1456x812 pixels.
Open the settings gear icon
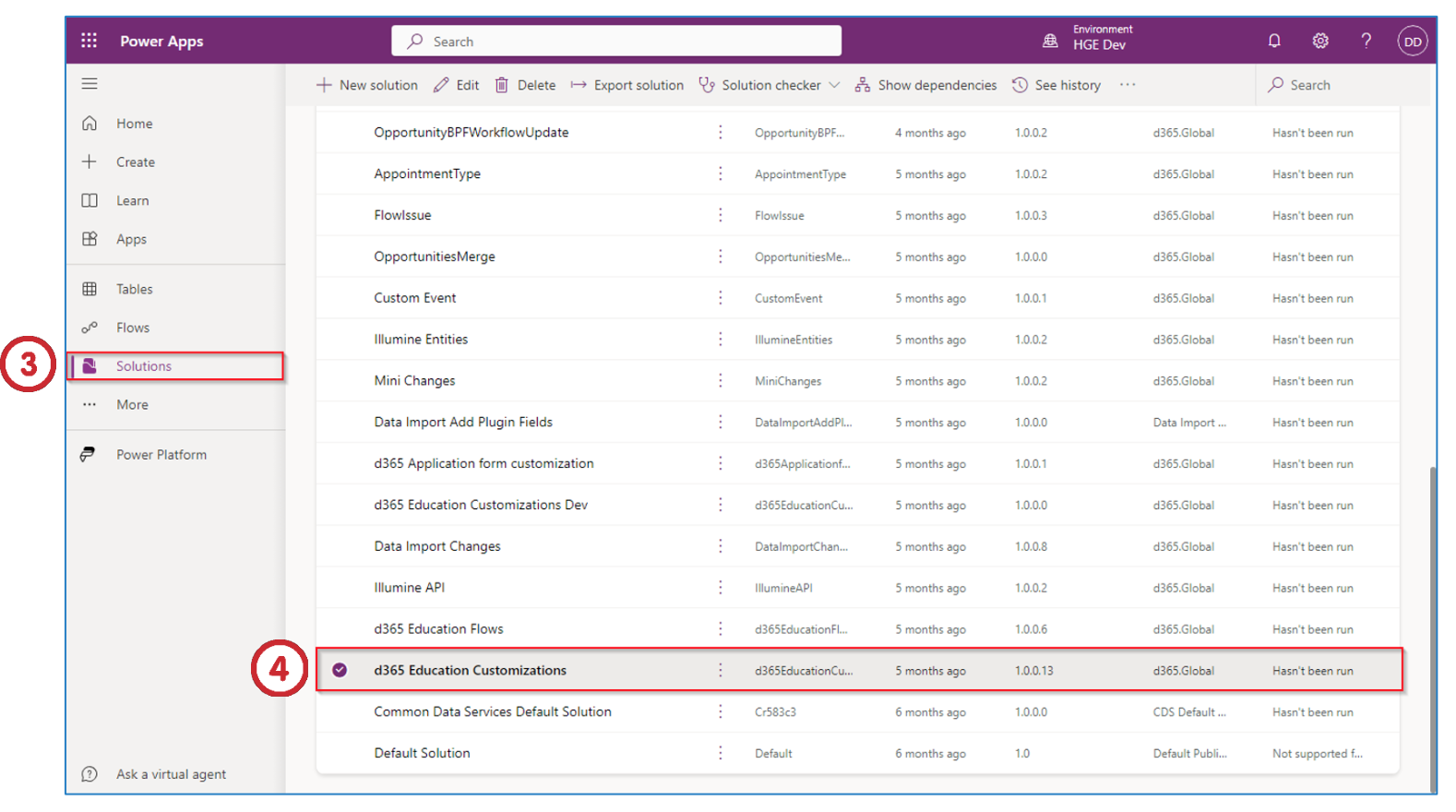(1320, 41)
